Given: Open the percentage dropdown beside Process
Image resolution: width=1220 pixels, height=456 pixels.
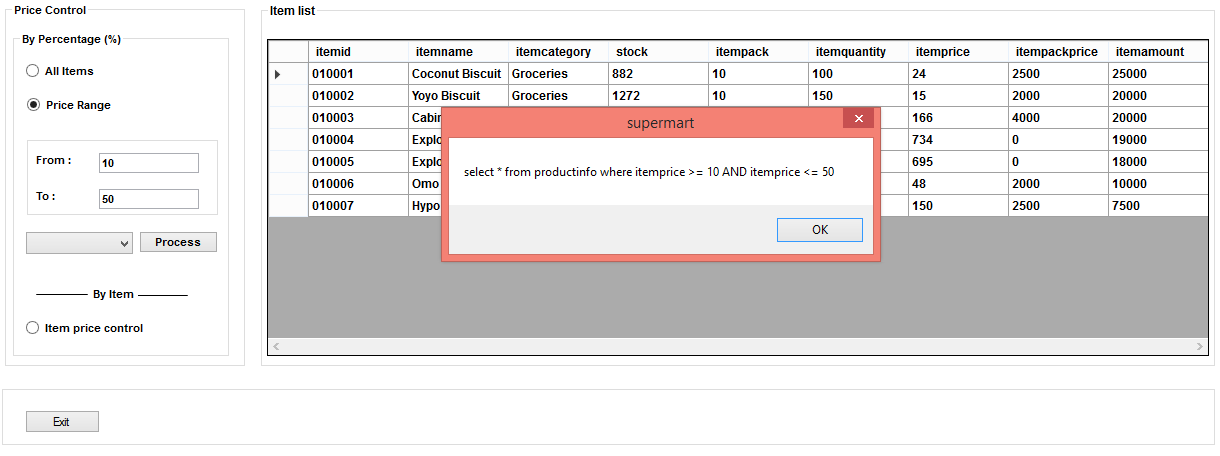Looking at the screenshot, I should tap(79, 243).
